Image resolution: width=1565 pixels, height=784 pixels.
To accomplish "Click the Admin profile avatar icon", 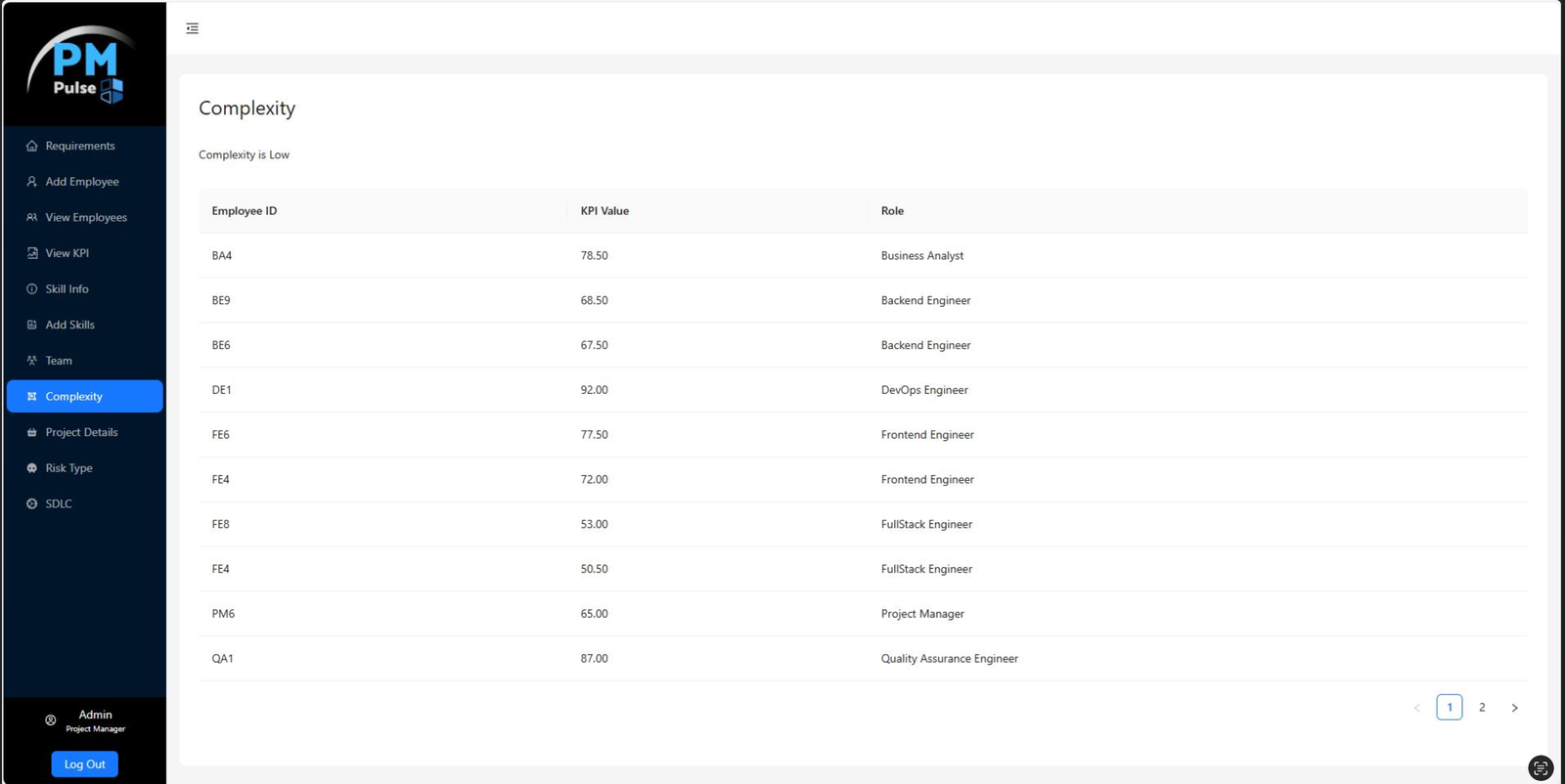I will click(51, 720).
